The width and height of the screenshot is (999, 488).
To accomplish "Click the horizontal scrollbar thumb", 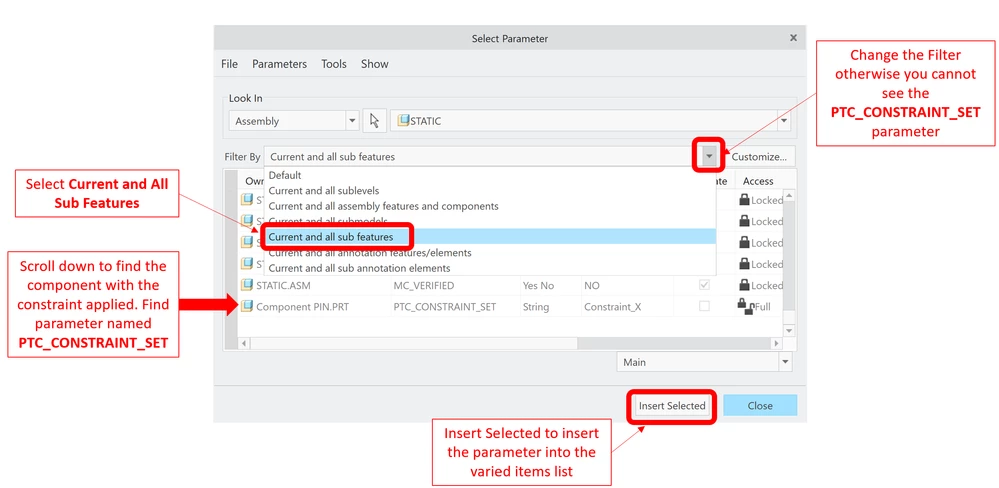I will tap(413, 343).
